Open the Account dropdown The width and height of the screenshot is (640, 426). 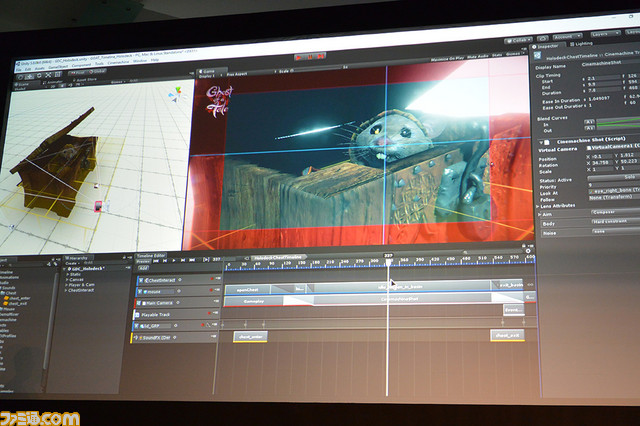pyautogui.click(x=567, y=37)
